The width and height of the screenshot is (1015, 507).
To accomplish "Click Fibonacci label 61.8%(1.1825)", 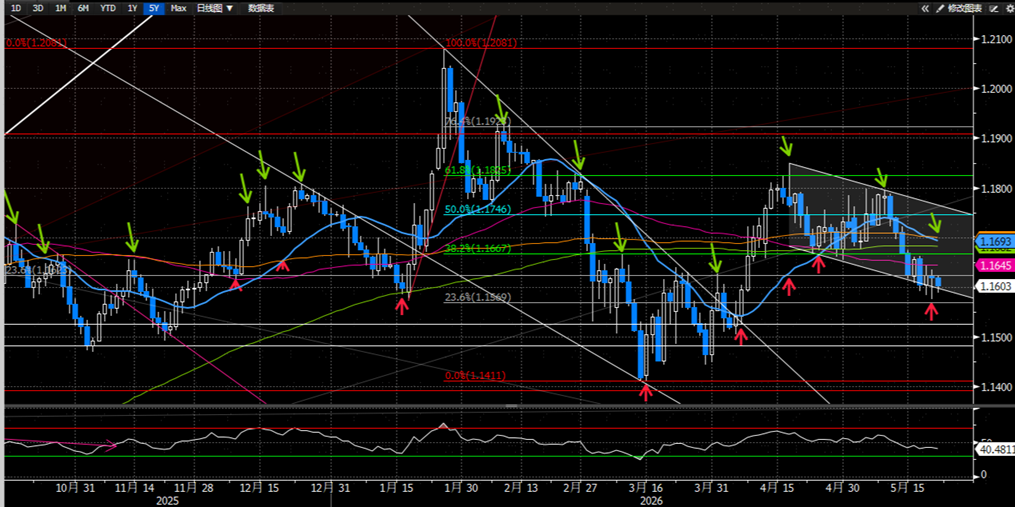I will 476,170.
